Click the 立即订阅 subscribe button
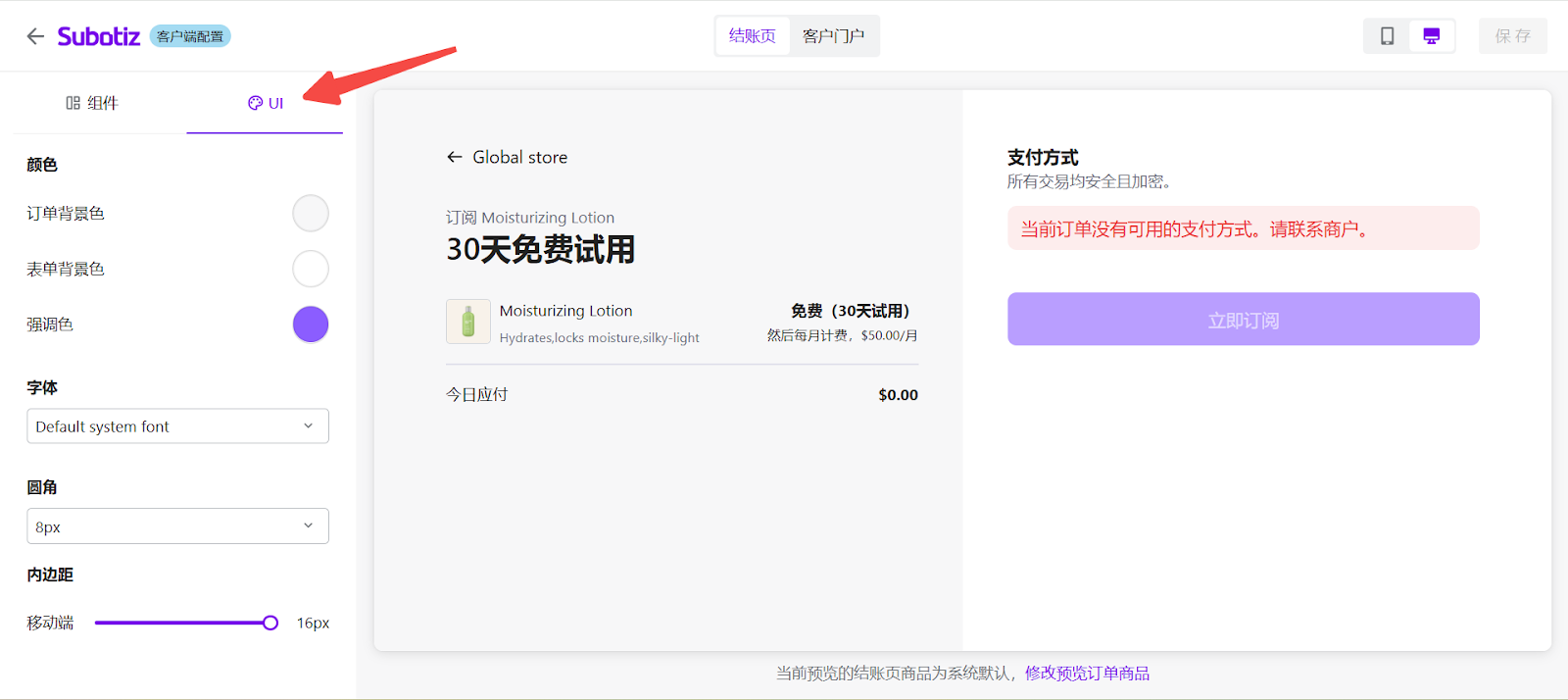The width and height of the screenshot is (1568, 700). (x=1243, y=320)
